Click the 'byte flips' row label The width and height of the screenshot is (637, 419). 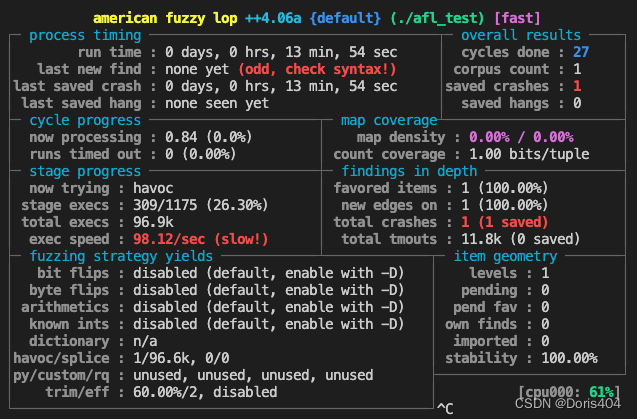[69, 291]
